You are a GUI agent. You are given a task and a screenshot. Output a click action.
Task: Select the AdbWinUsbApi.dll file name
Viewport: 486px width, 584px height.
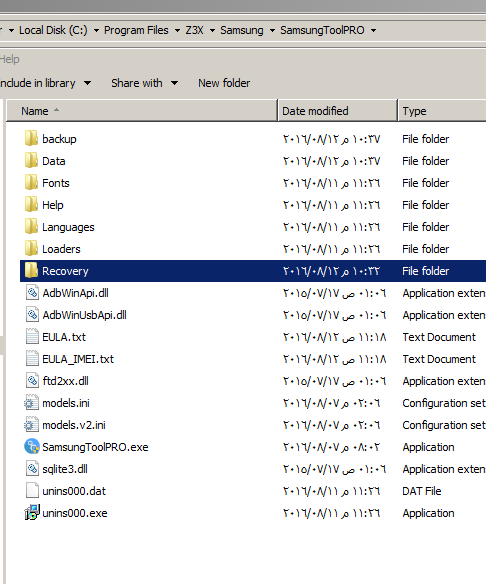(85, 315)
